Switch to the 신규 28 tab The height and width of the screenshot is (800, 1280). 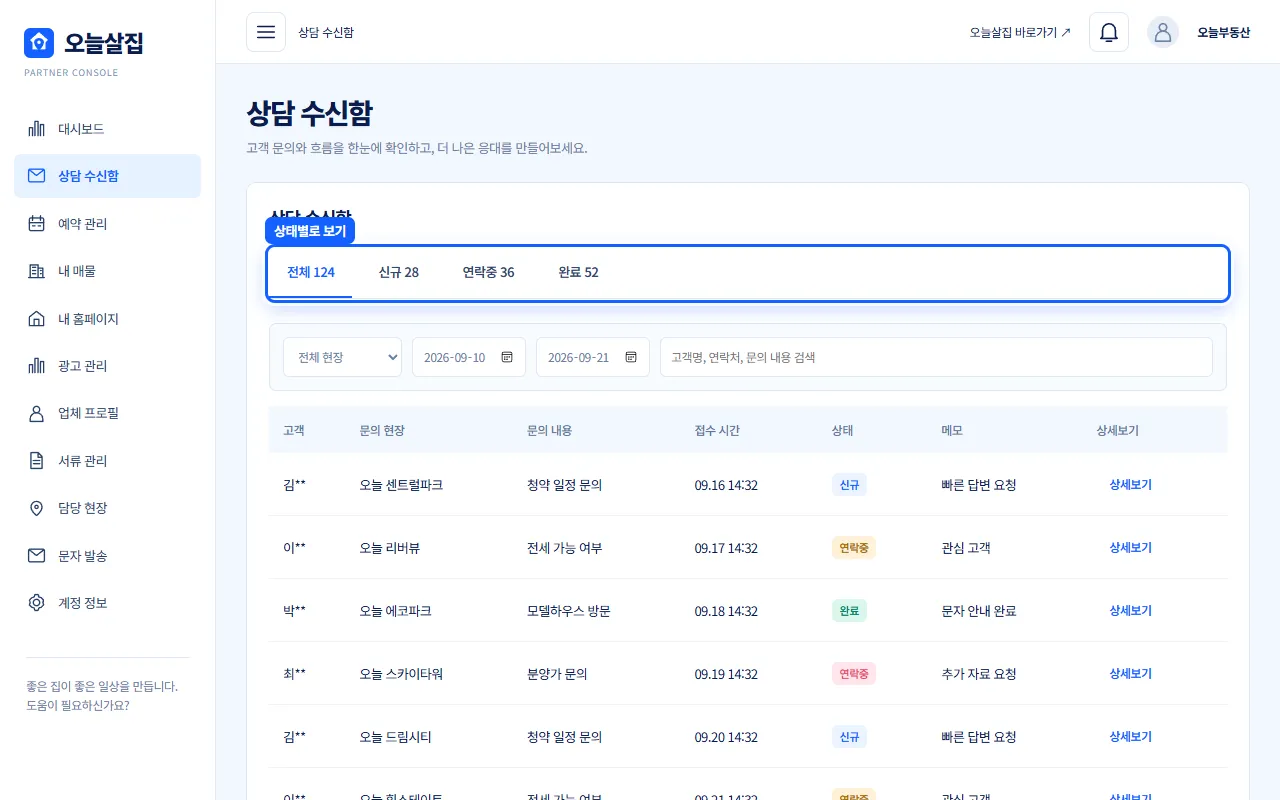pos(399,272)
